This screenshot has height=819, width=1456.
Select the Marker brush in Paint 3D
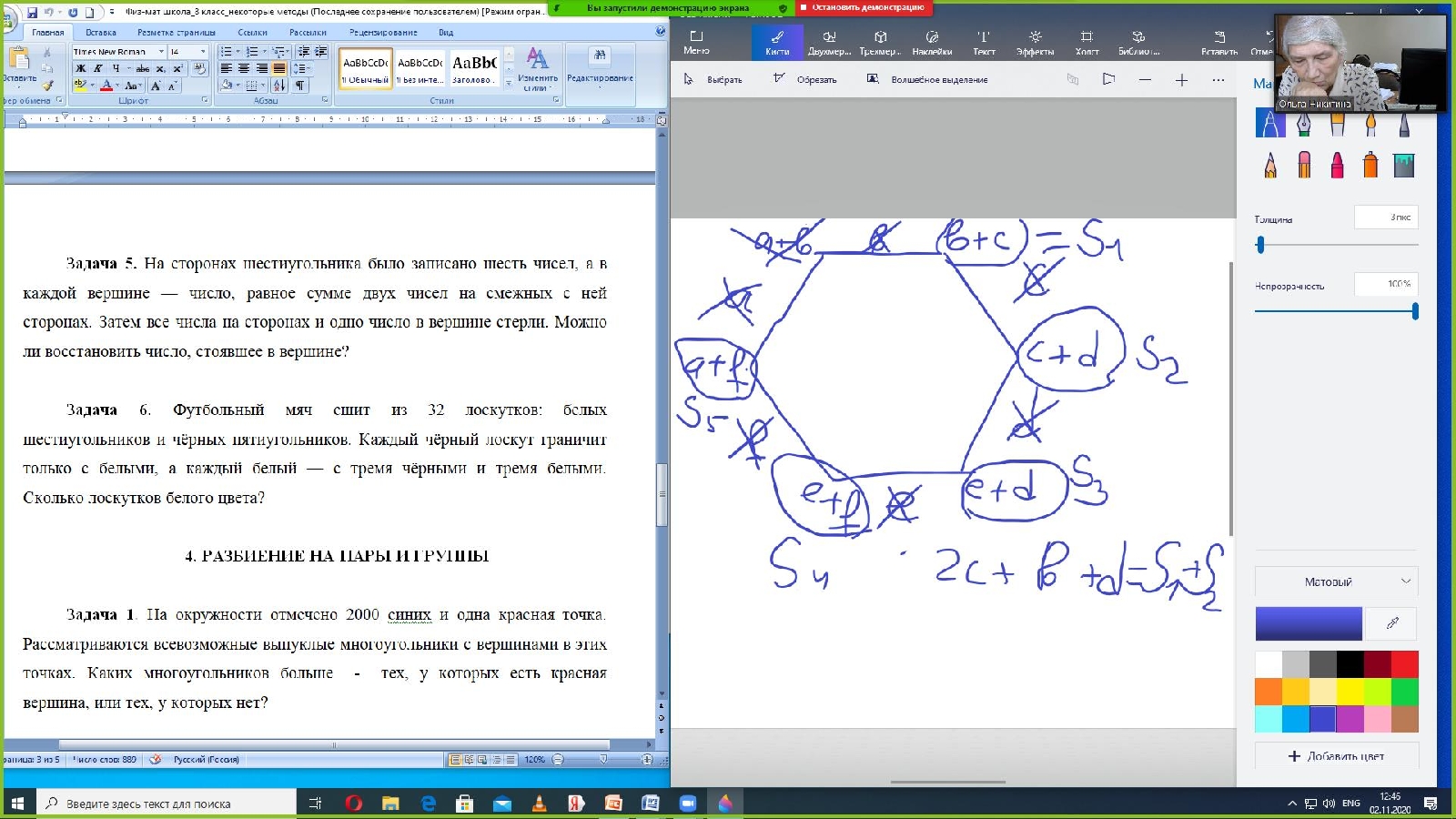point(1270,123)
